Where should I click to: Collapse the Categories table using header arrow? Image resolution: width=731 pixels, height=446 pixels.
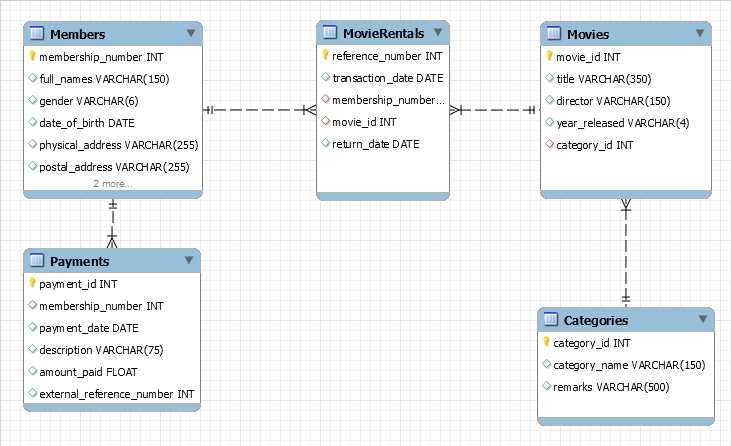[x=702, y=320]
